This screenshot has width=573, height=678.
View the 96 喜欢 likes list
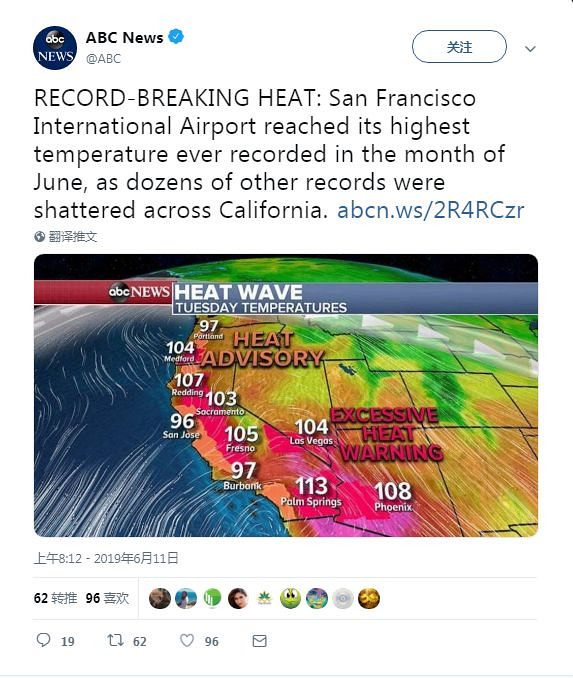[x=107, y=598]
